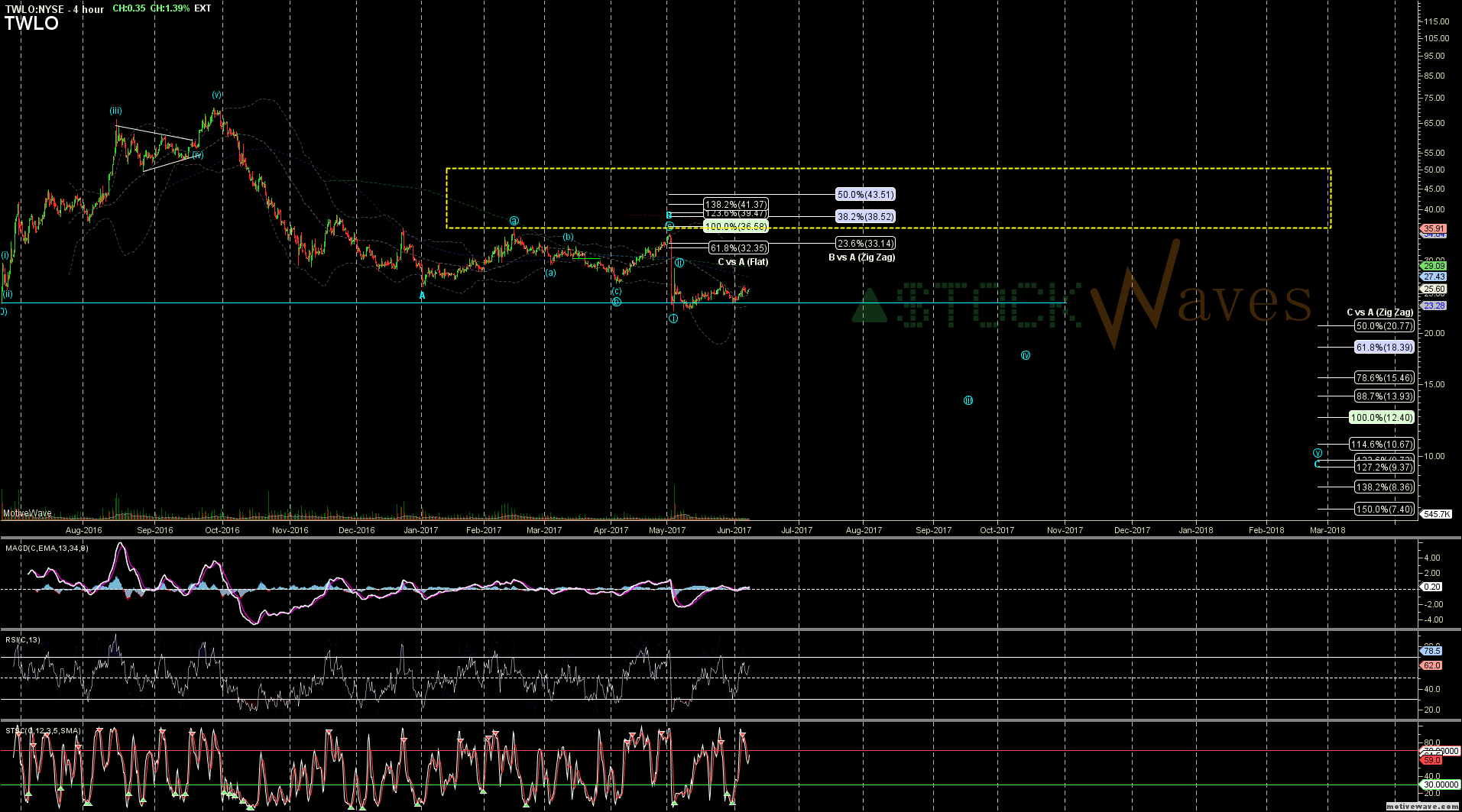
Task: Select the (v) wave label at the top
Action: tap(217, 95)
